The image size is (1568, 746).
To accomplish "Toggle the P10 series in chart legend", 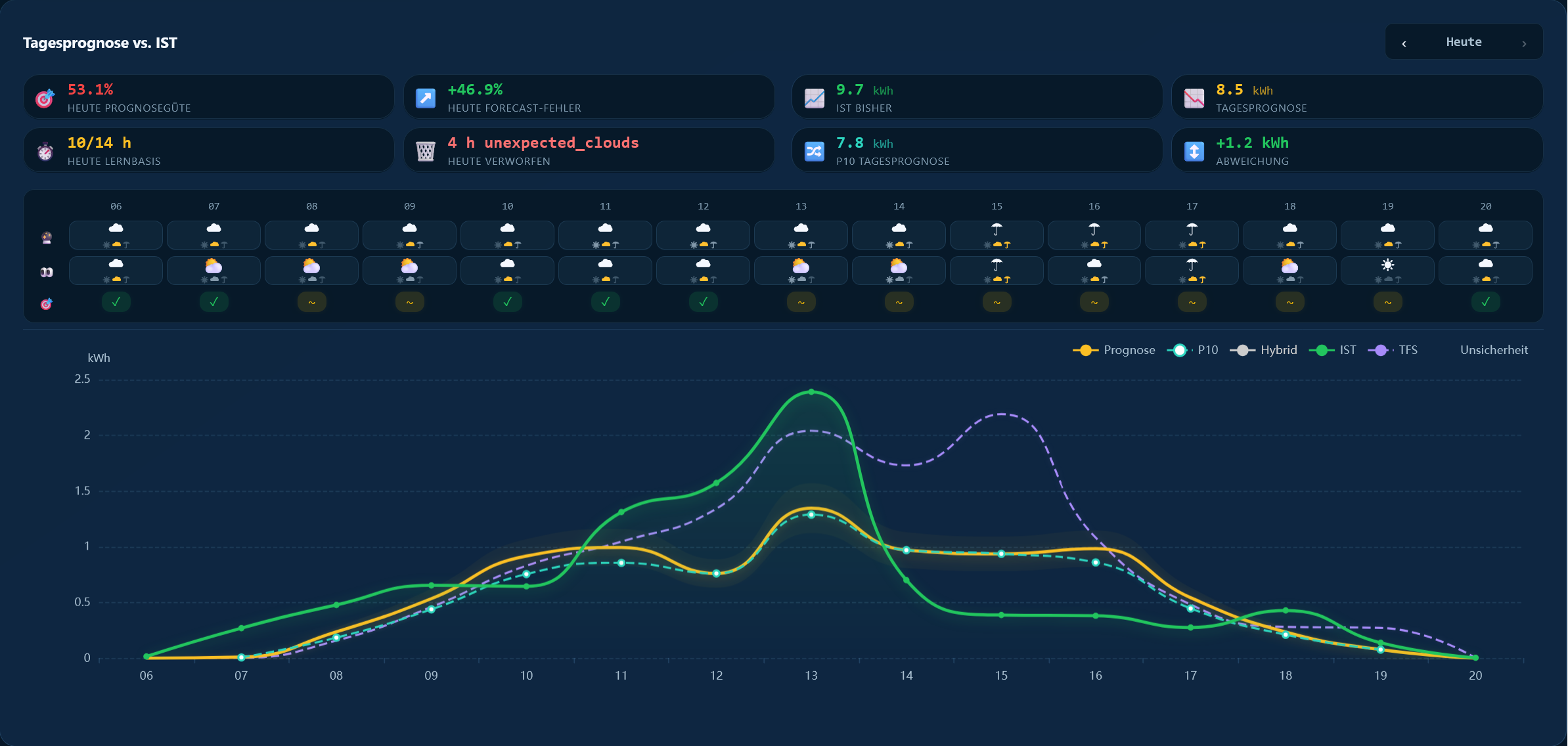I will click(1192, 350).
